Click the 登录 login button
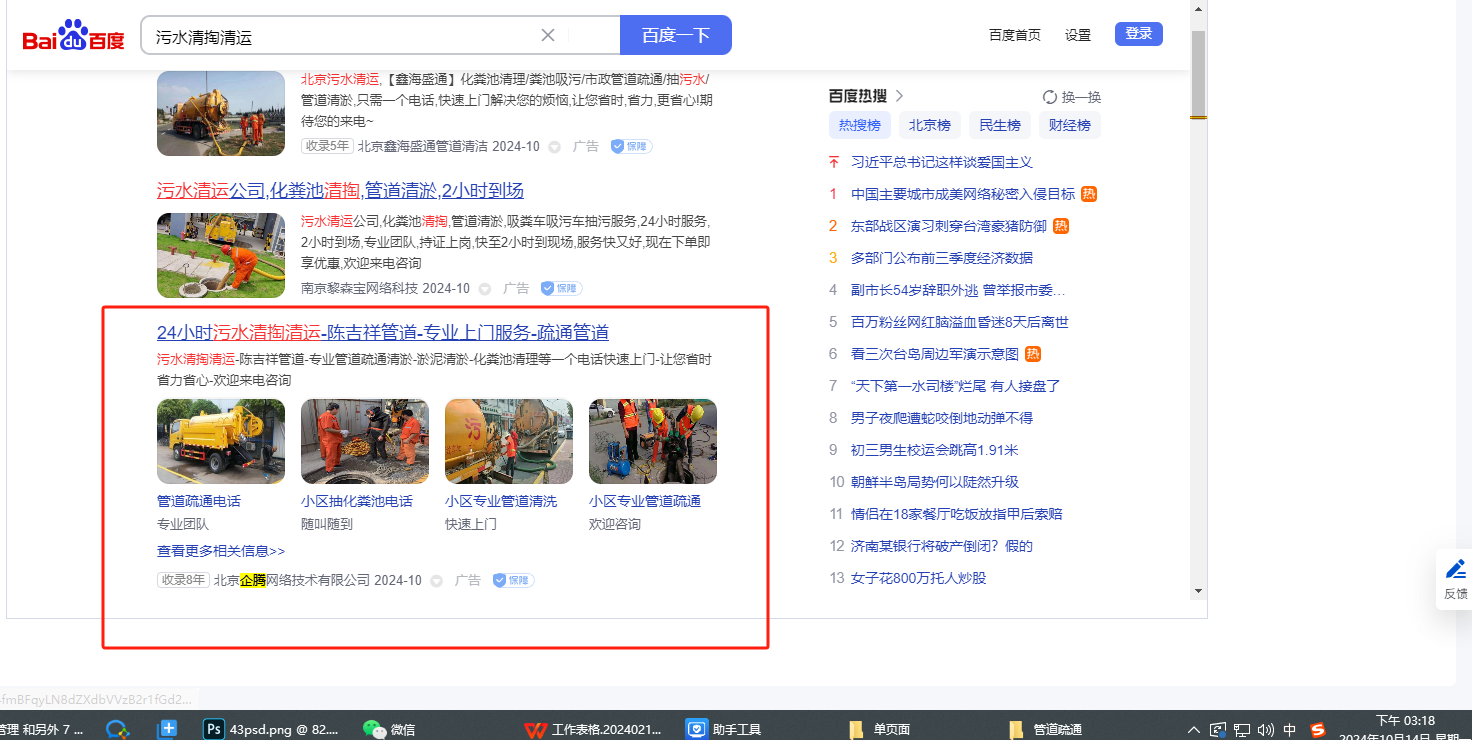The width and height of the screenshot is (1472, 740). [x=1138, y=34]
